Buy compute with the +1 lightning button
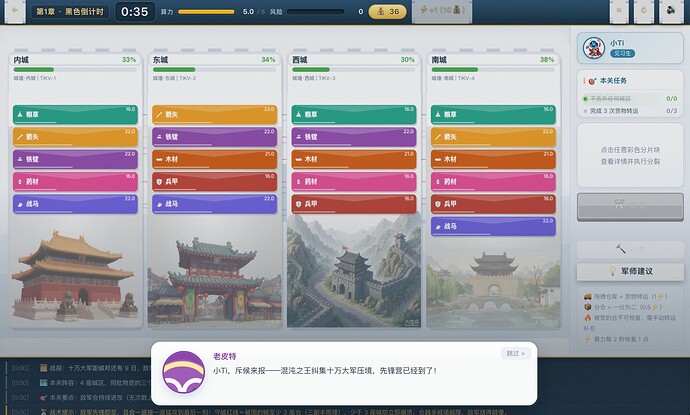Screen dimensions: 690x415 [442, 11]
